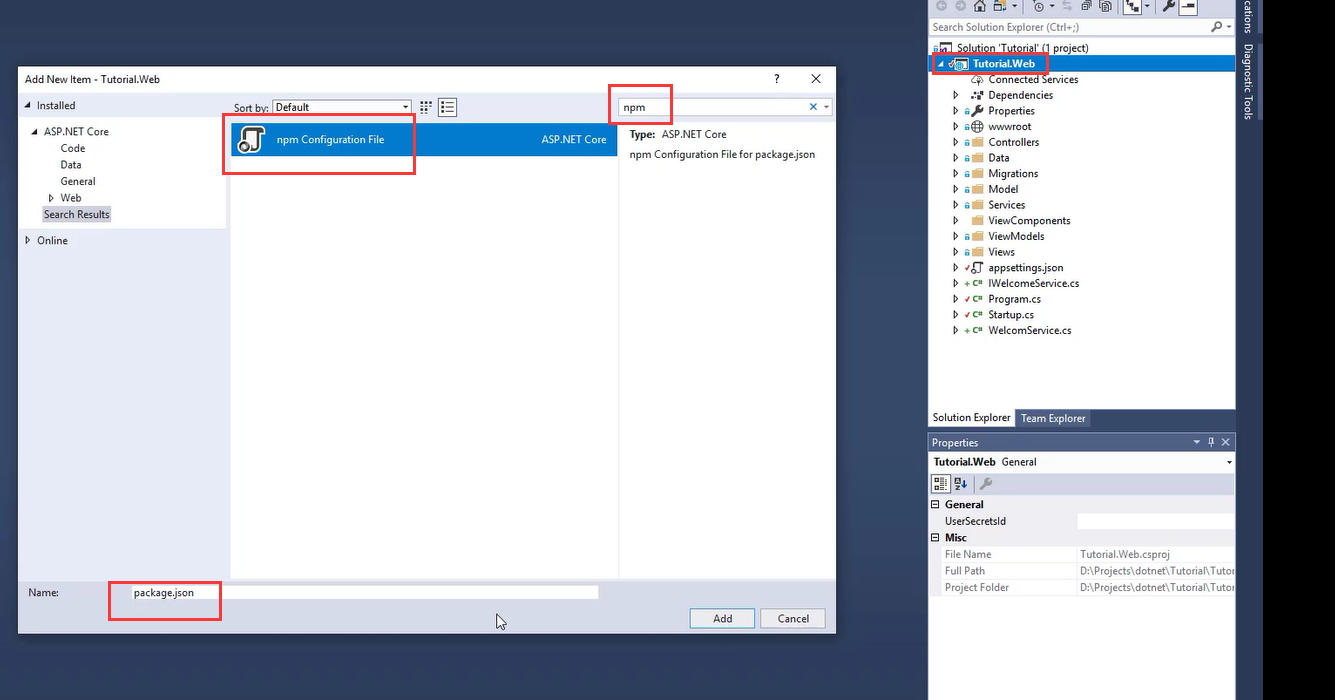
Task: Open Pending Changes Filter dropdown arrow
Action: (1052, 6)
